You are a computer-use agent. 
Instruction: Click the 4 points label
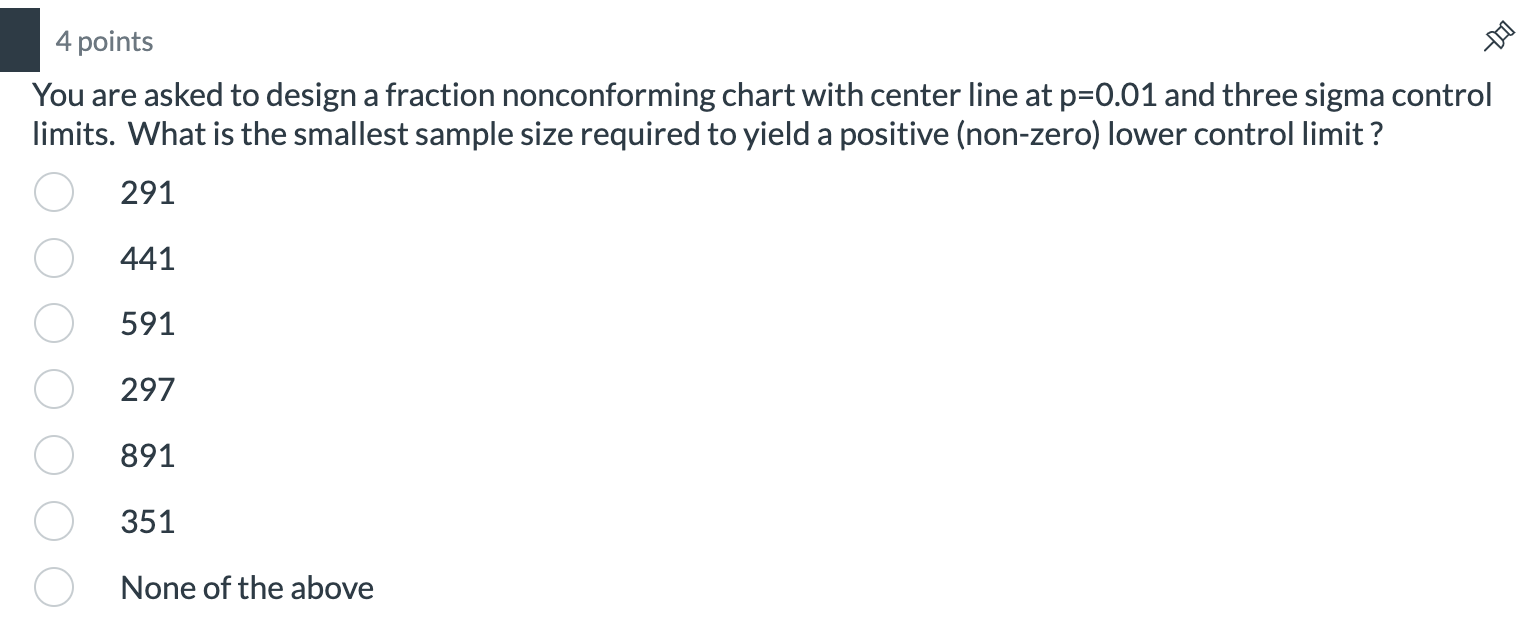pyautogui.click(x=103, y=41)
